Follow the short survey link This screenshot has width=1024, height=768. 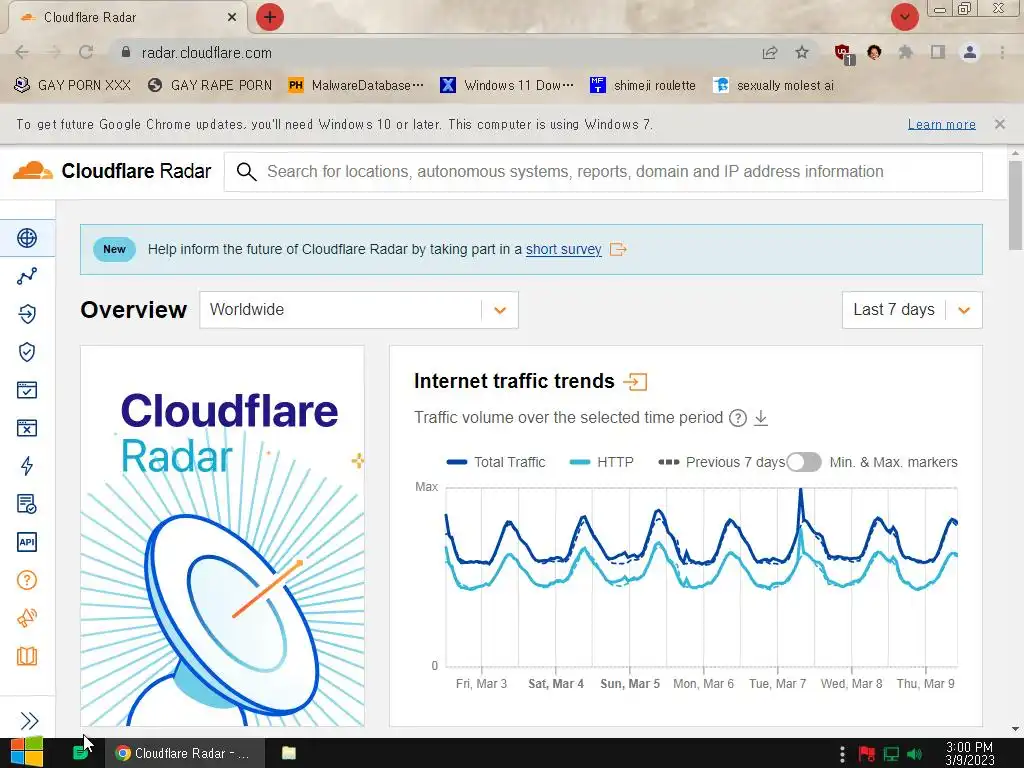[564, 249]
